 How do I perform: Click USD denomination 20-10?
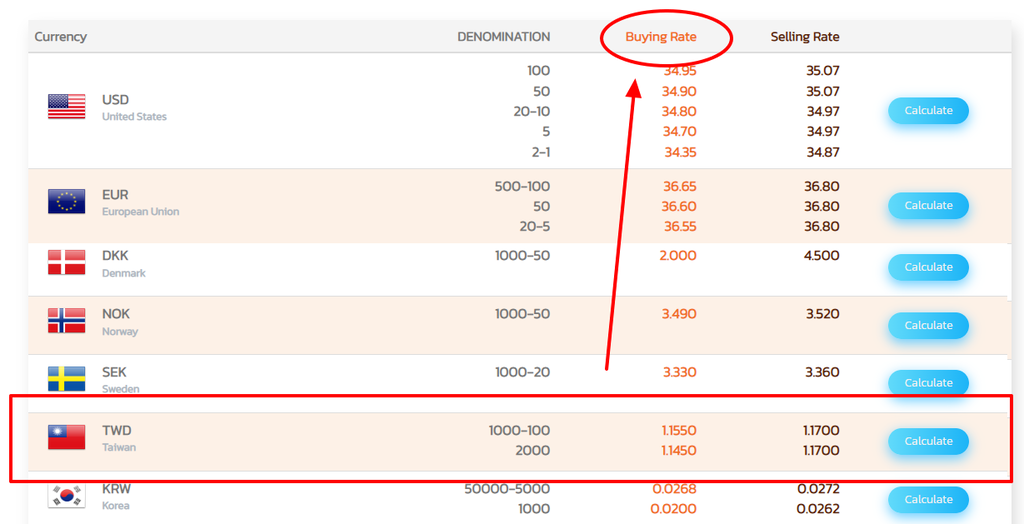tap(532, 111)
